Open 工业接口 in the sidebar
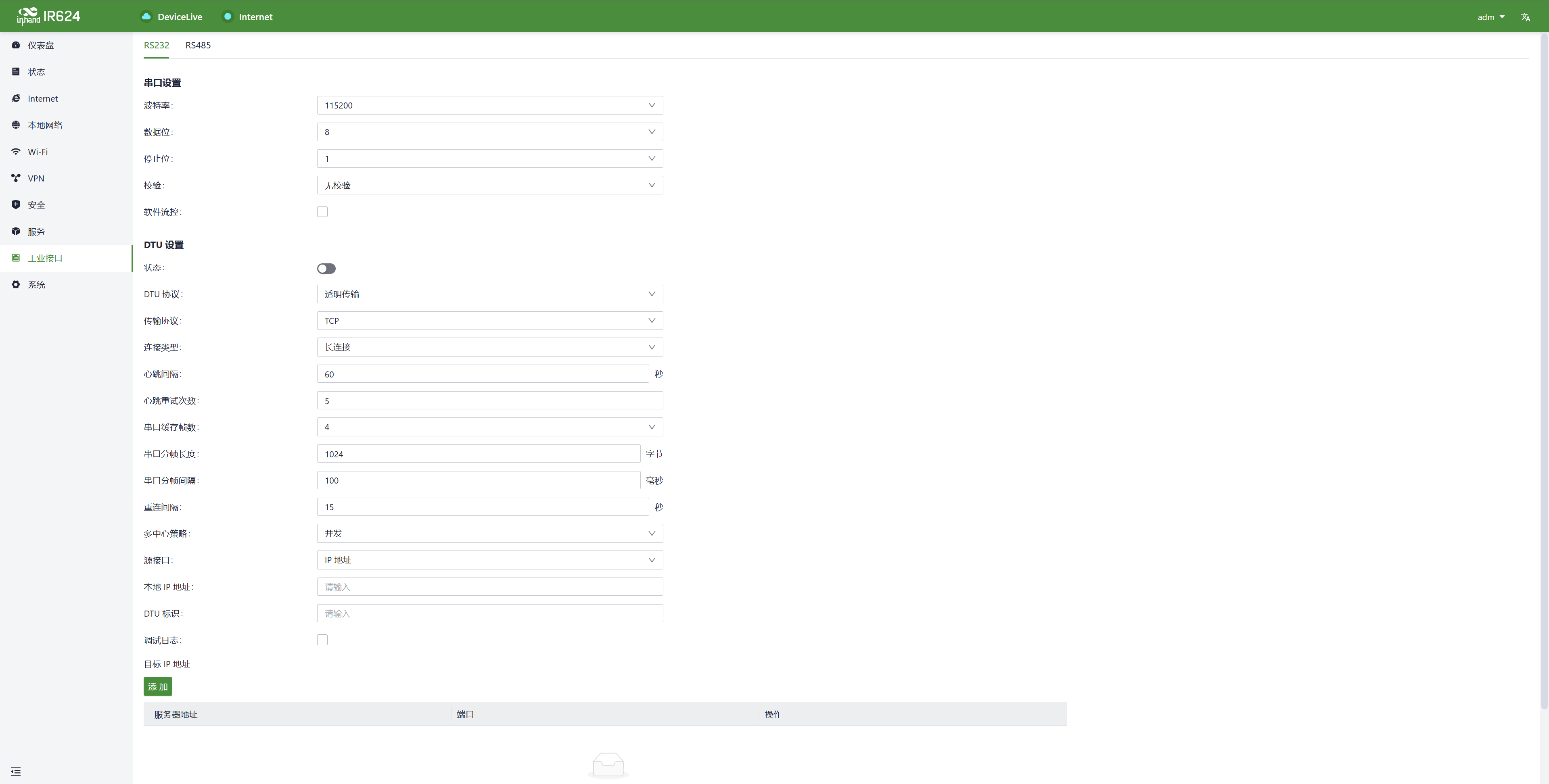This screenshot has height=784, width=1549. [66, 258]
